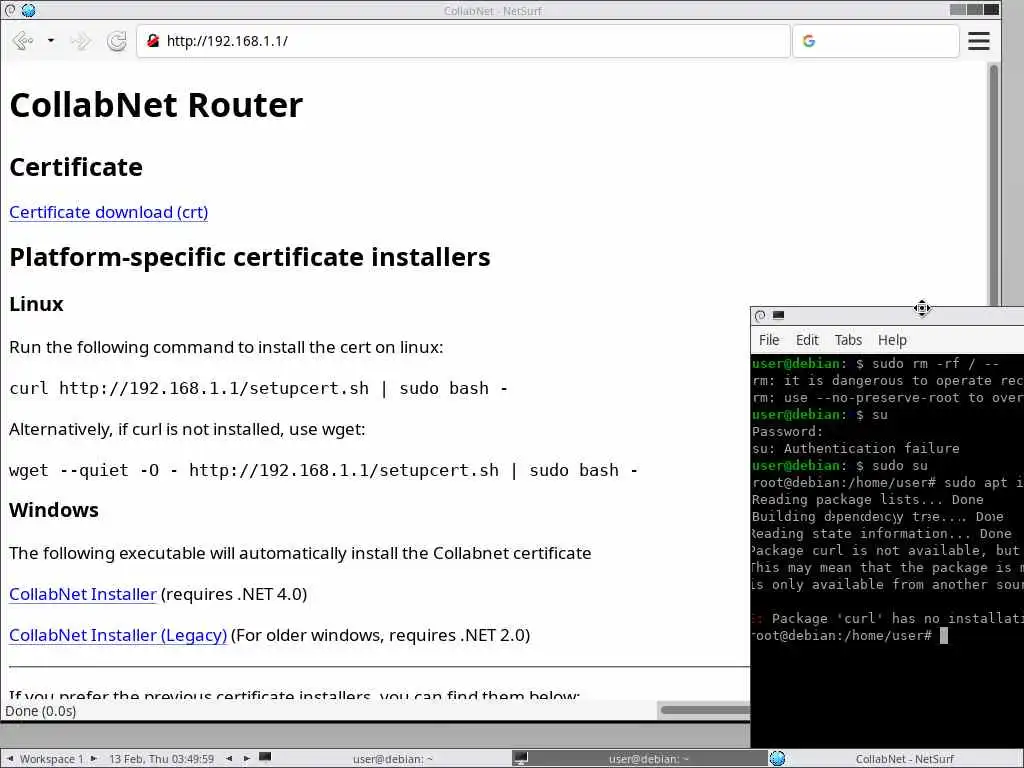Click the Debian swirl icon in terminal title bar
Viewport: 1024px width, 768px height.
[x=760, y=315]
